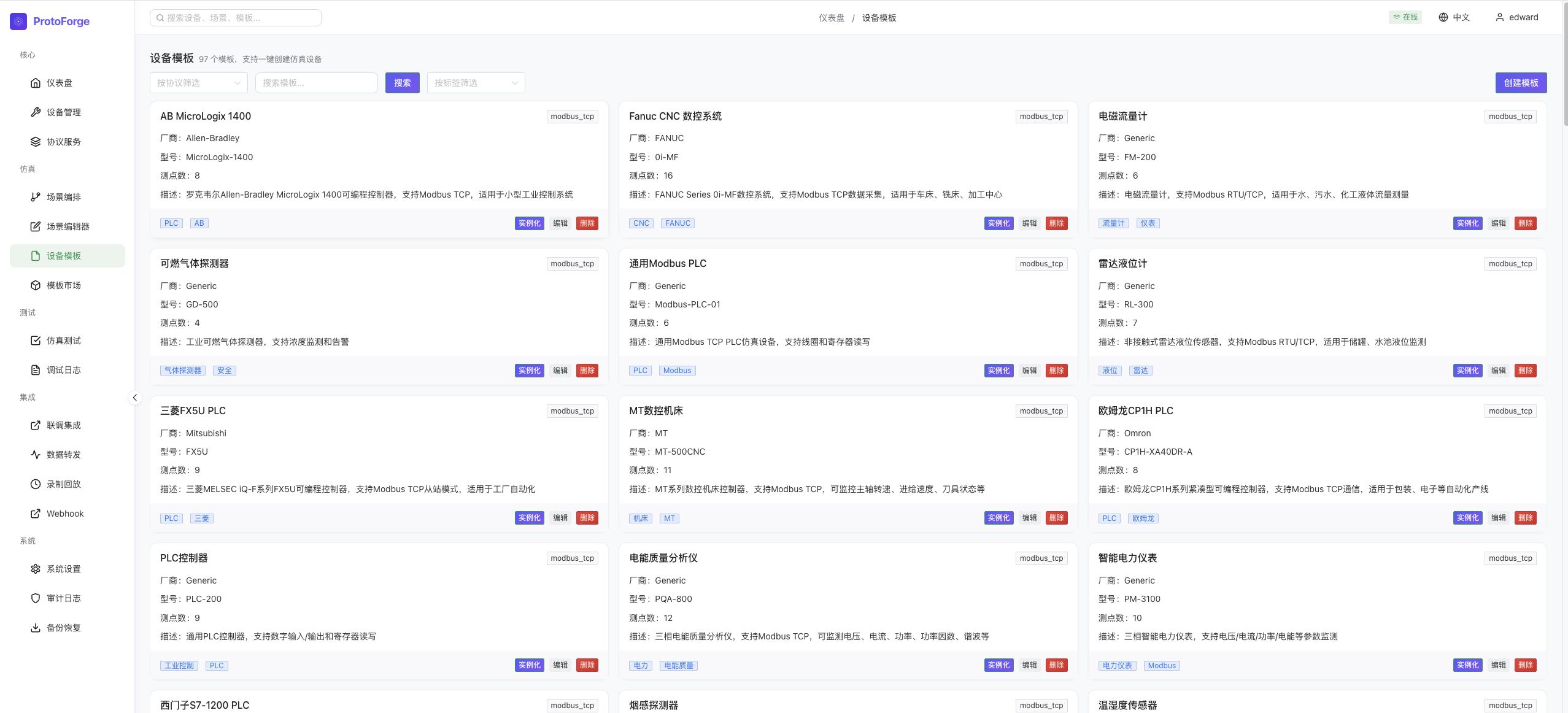Click the 备份恢复 download icon
The image size is (1568, 713).
pos(36,628)
